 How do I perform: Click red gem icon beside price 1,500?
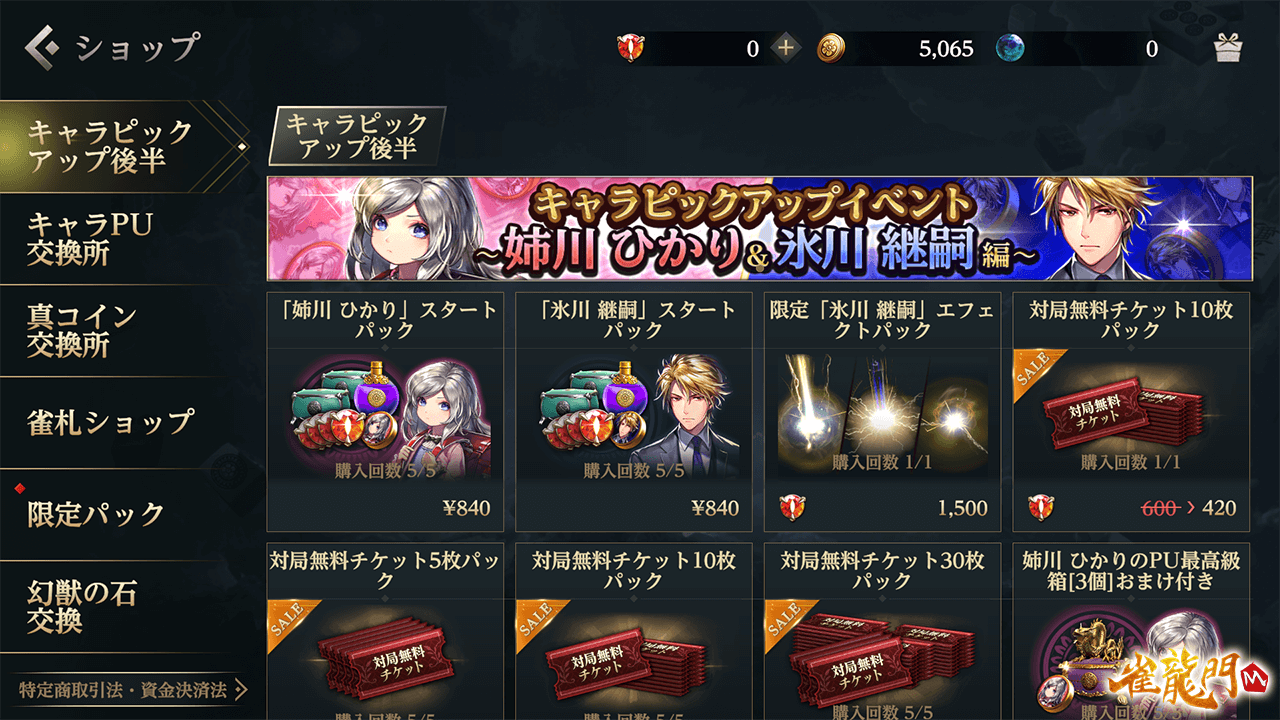click(793, 508)
